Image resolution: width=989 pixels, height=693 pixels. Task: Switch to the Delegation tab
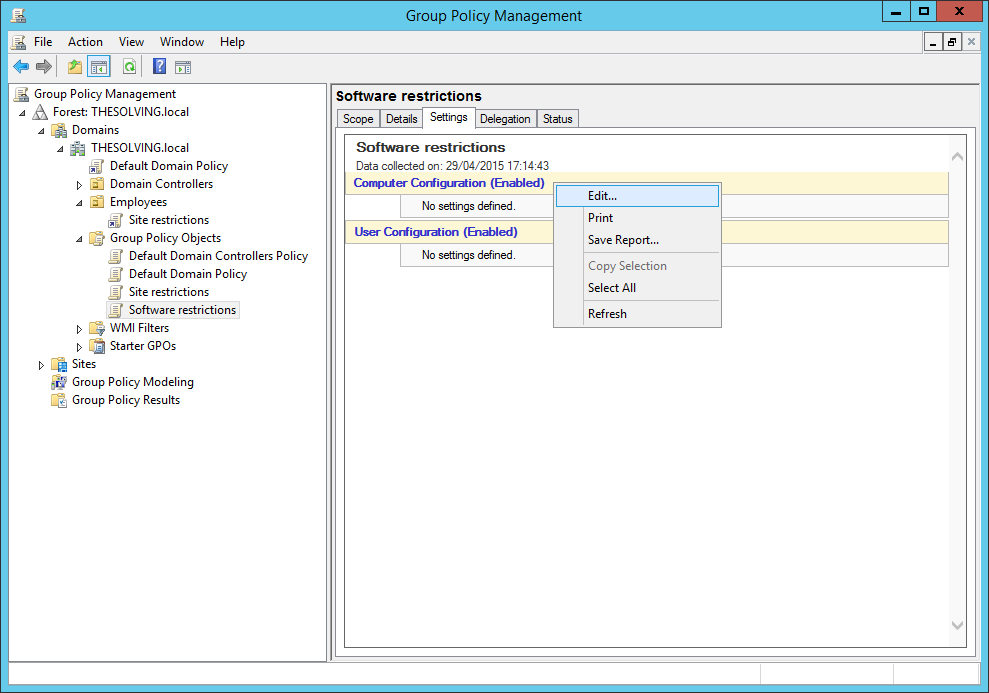click(x=505, y=119)
